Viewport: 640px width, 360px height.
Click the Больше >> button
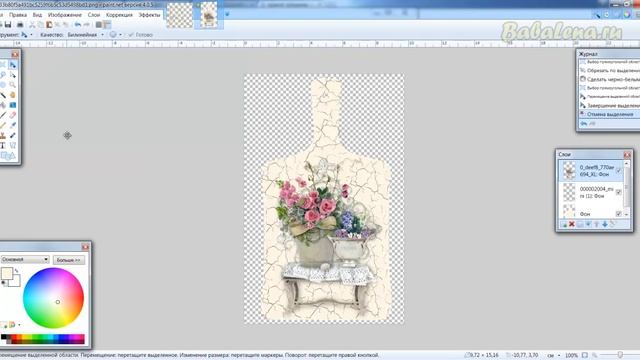(x=69, y=260)
